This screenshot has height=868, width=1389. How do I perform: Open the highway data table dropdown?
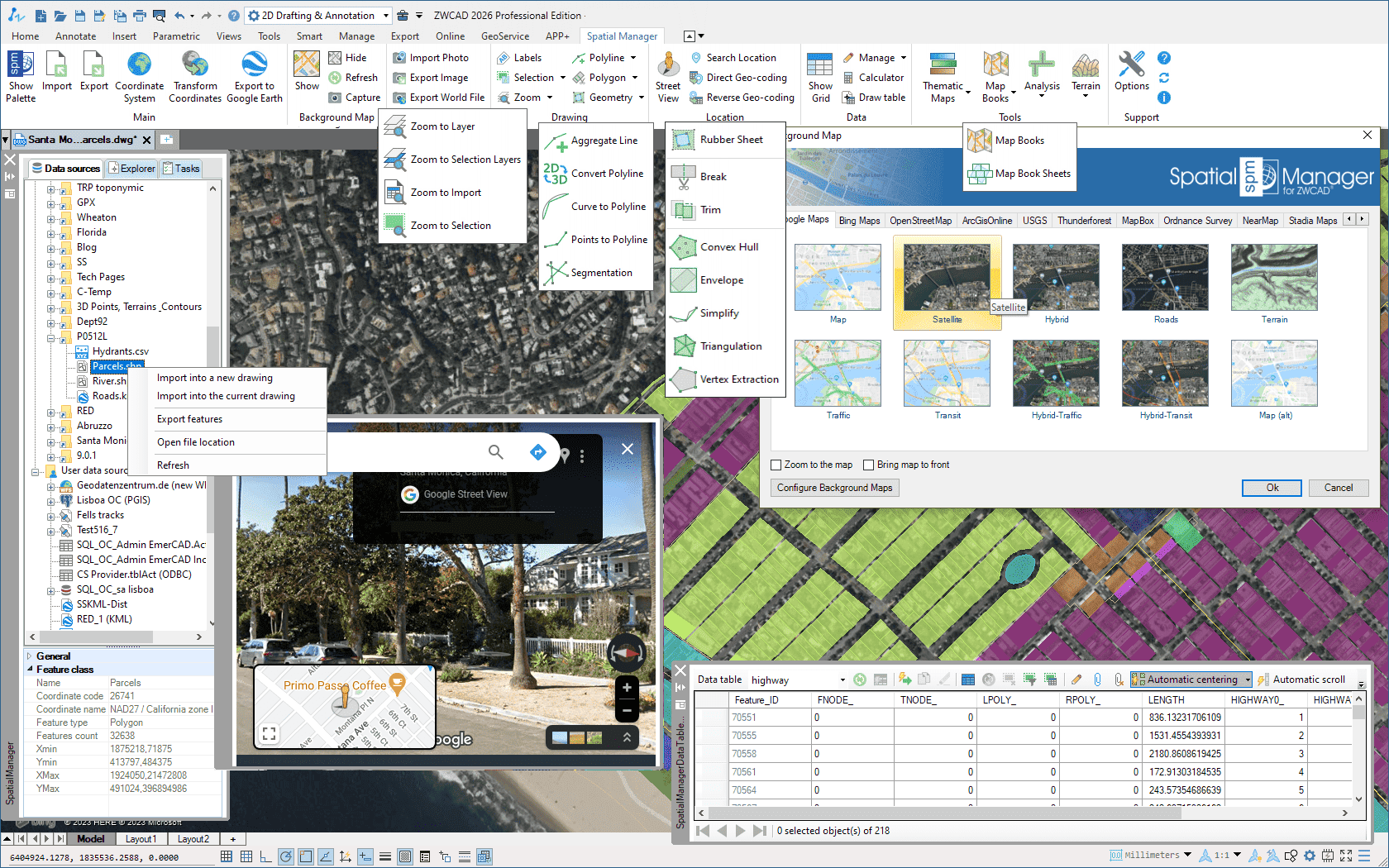pyautogui.click(x=842, y=680)
